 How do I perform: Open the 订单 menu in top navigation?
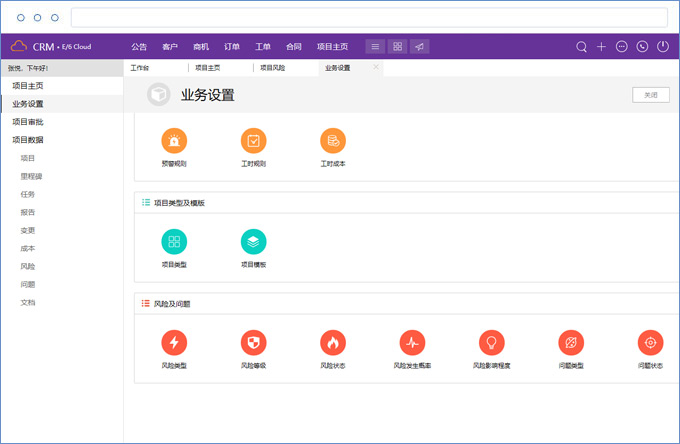pos(232,46)
